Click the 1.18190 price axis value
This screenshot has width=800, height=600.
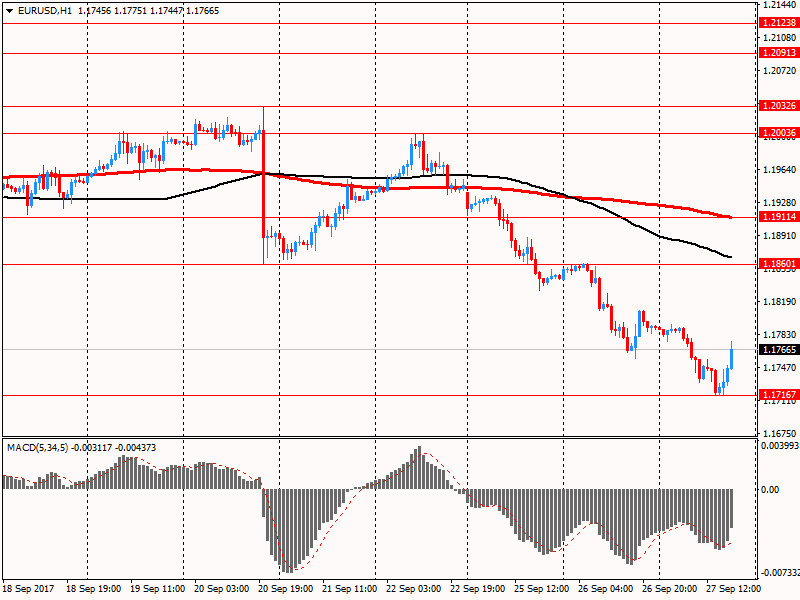[x=780, y=302]
